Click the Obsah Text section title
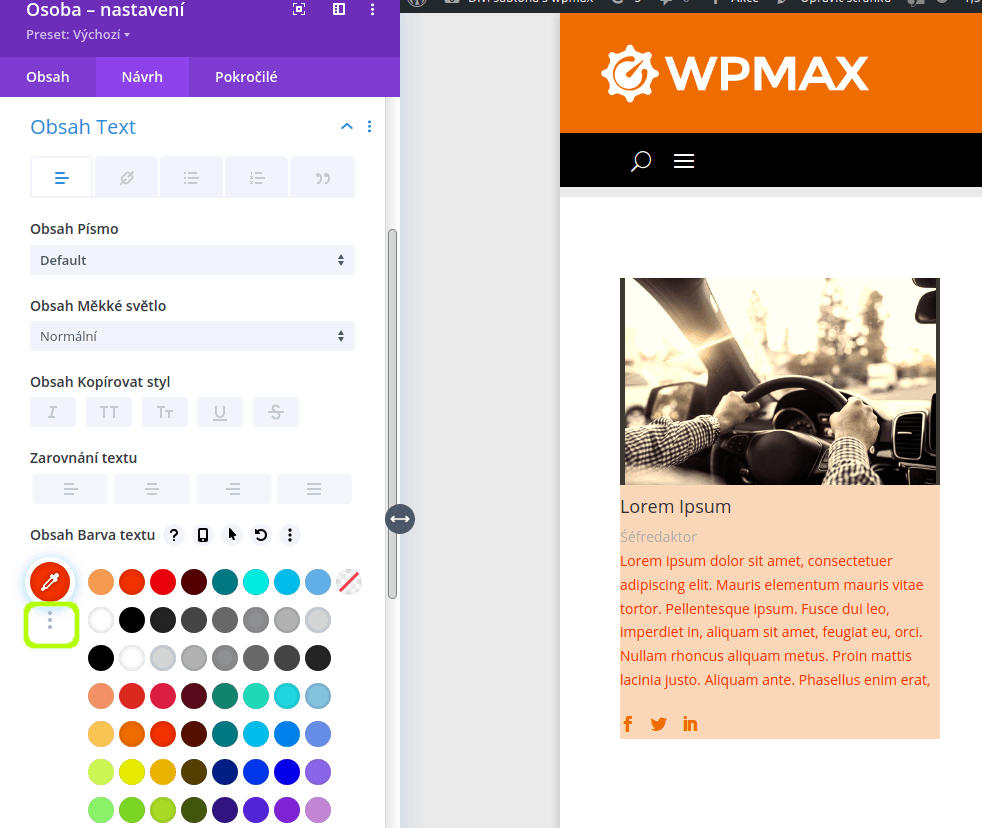The height and width of the screenshot is (828, 982). click(x=83, y=127)
